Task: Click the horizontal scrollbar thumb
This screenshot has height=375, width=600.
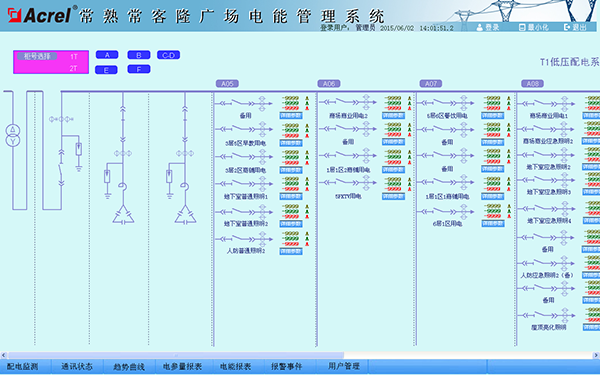Action: [176, 355]
